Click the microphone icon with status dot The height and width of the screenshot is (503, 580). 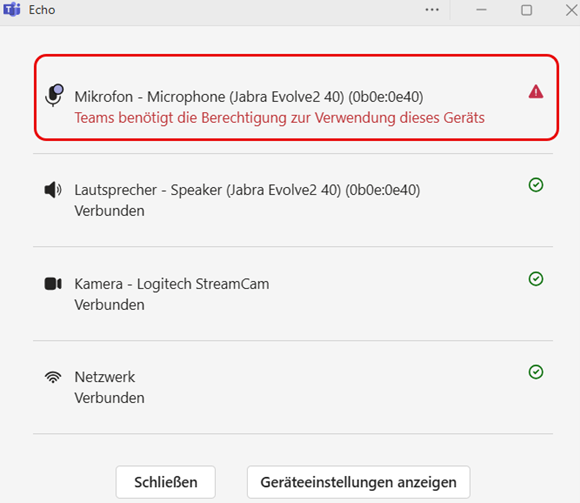pos(54,95)
